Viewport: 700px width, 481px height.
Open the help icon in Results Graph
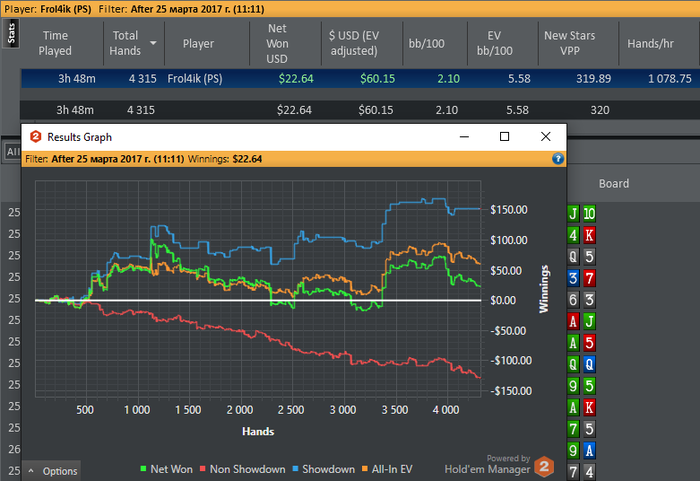[x=558, y=159]
